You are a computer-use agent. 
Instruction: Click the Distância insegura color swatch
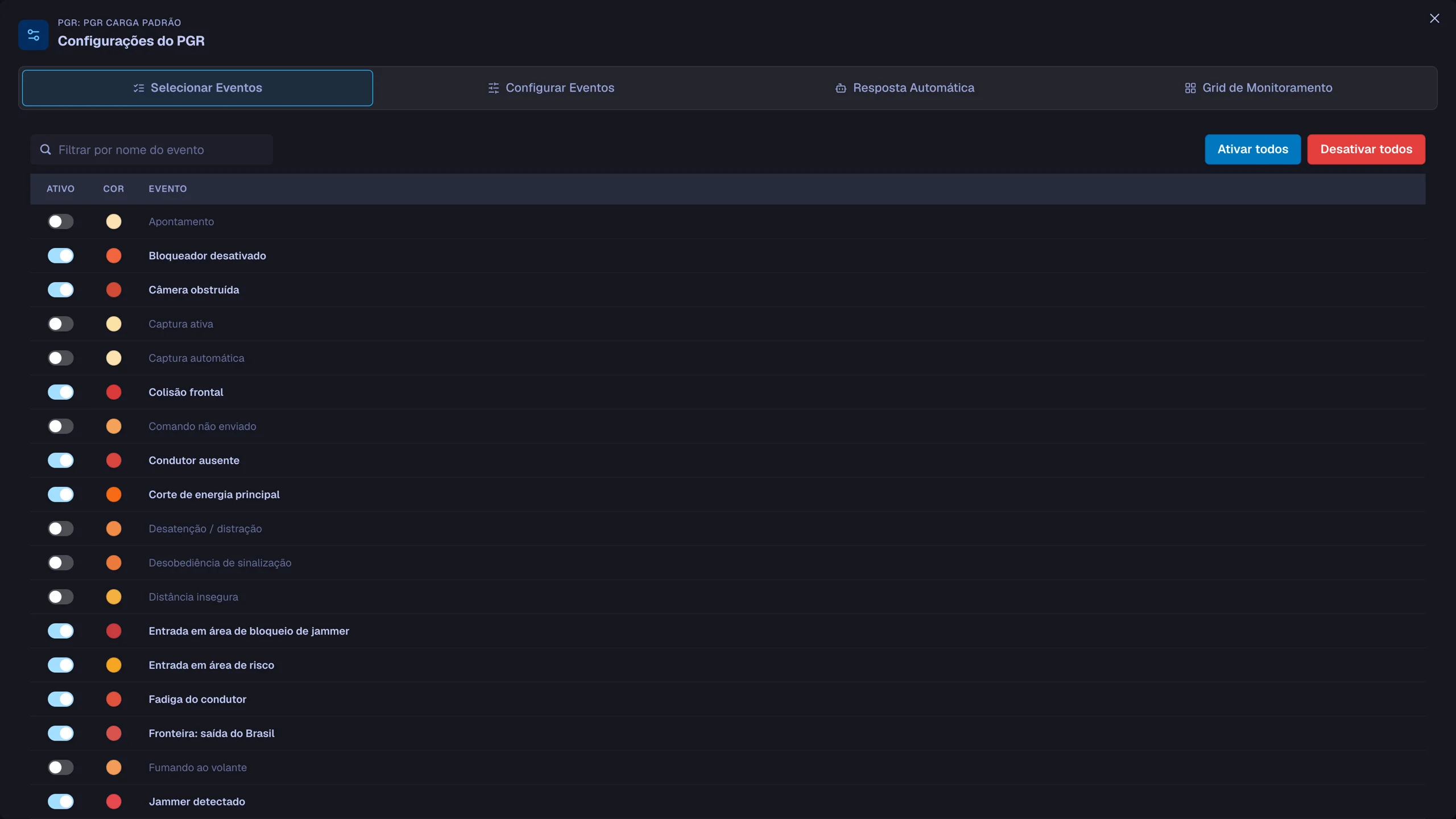click(114, 597)
